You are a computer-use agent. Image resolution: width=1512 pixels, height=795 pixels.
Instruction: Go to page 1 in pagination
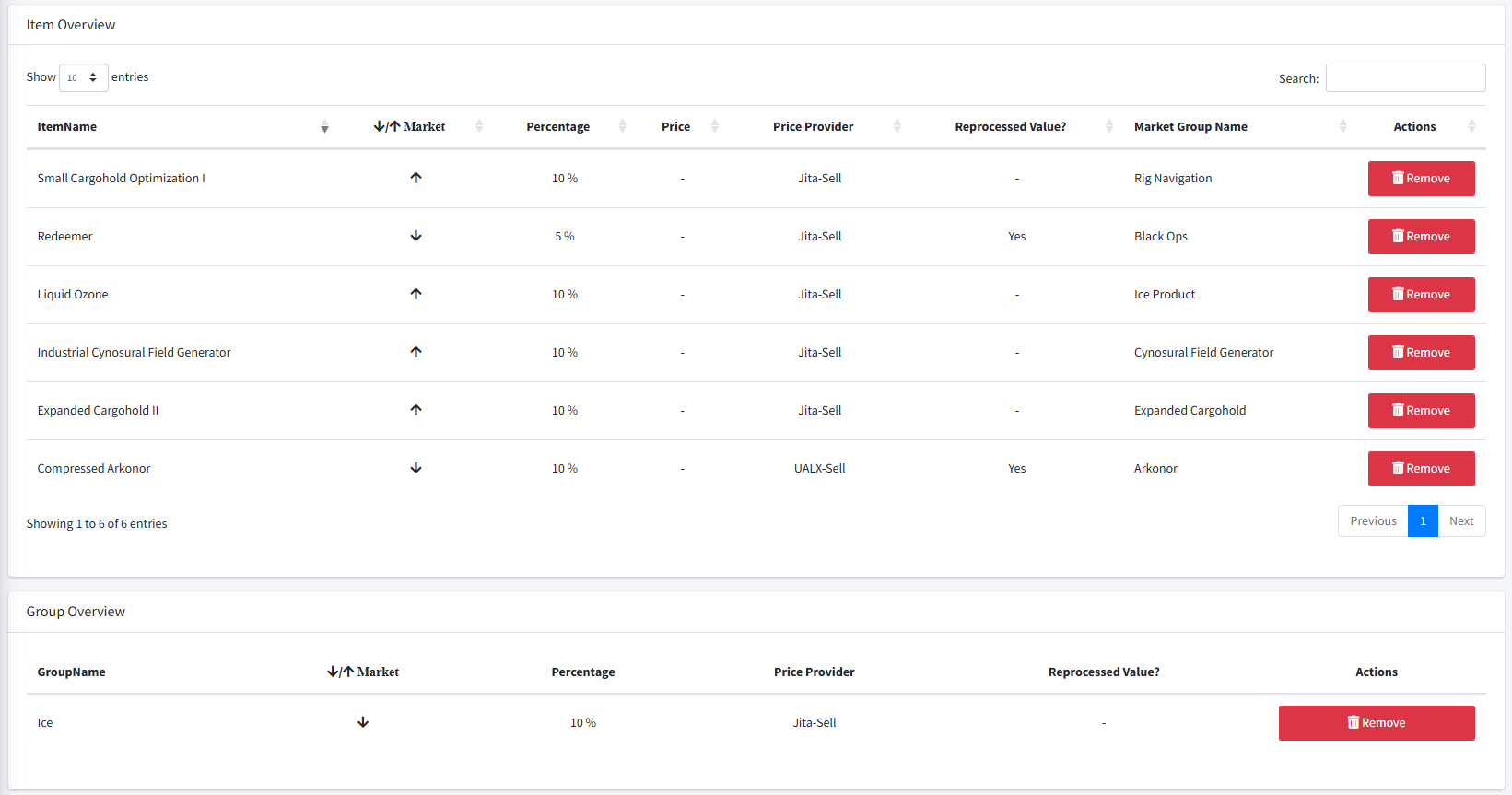(x=1423, y=521)
